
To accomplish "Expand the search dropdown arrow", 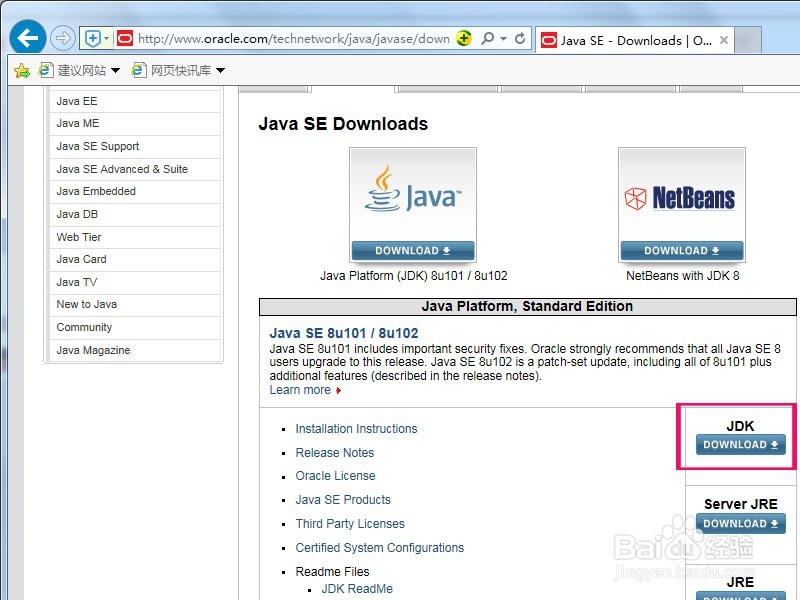I will (x=503, y=39).
